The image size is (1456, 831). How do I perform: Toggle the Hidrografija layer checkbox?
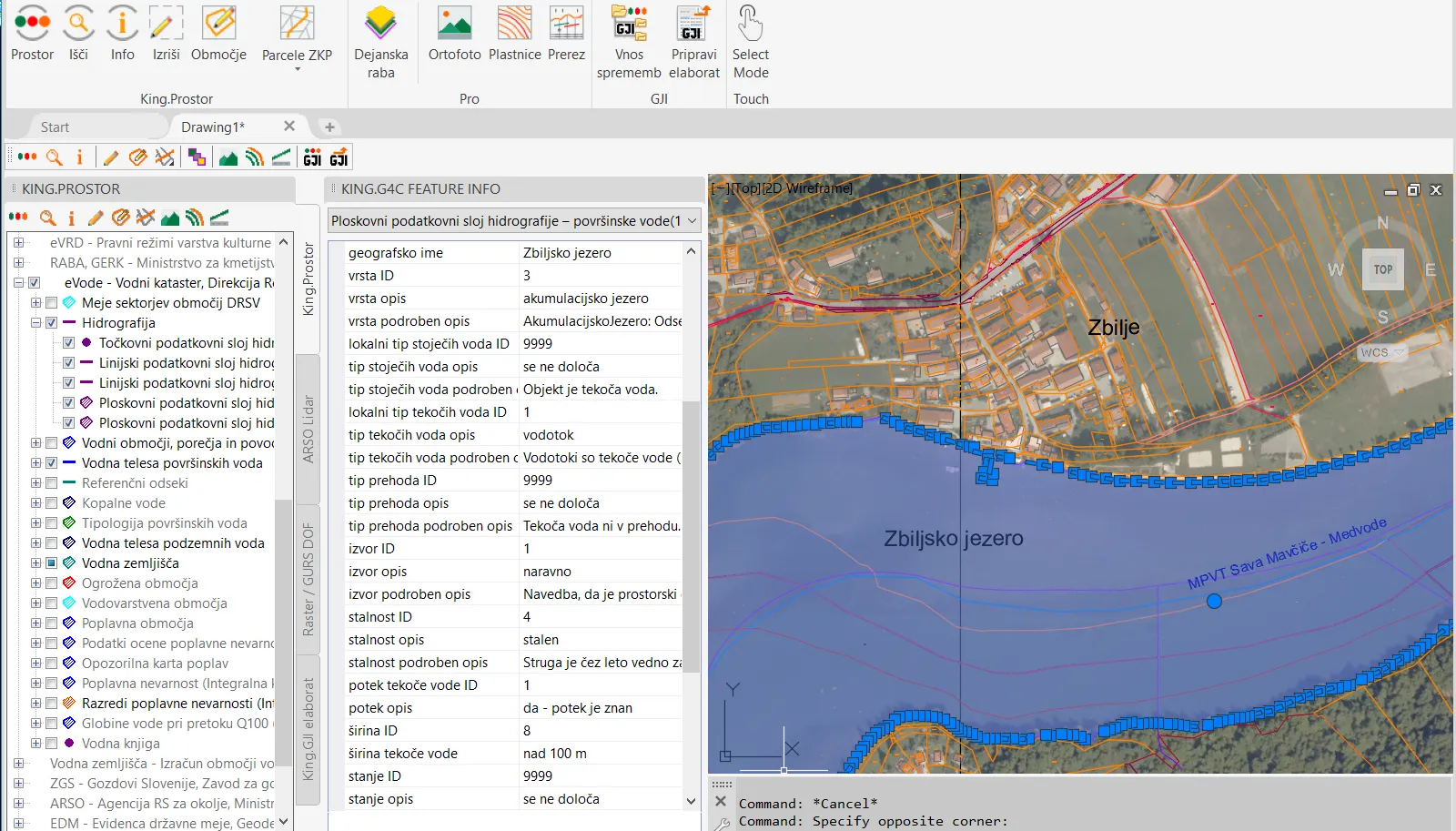click(x=52, y=323)
